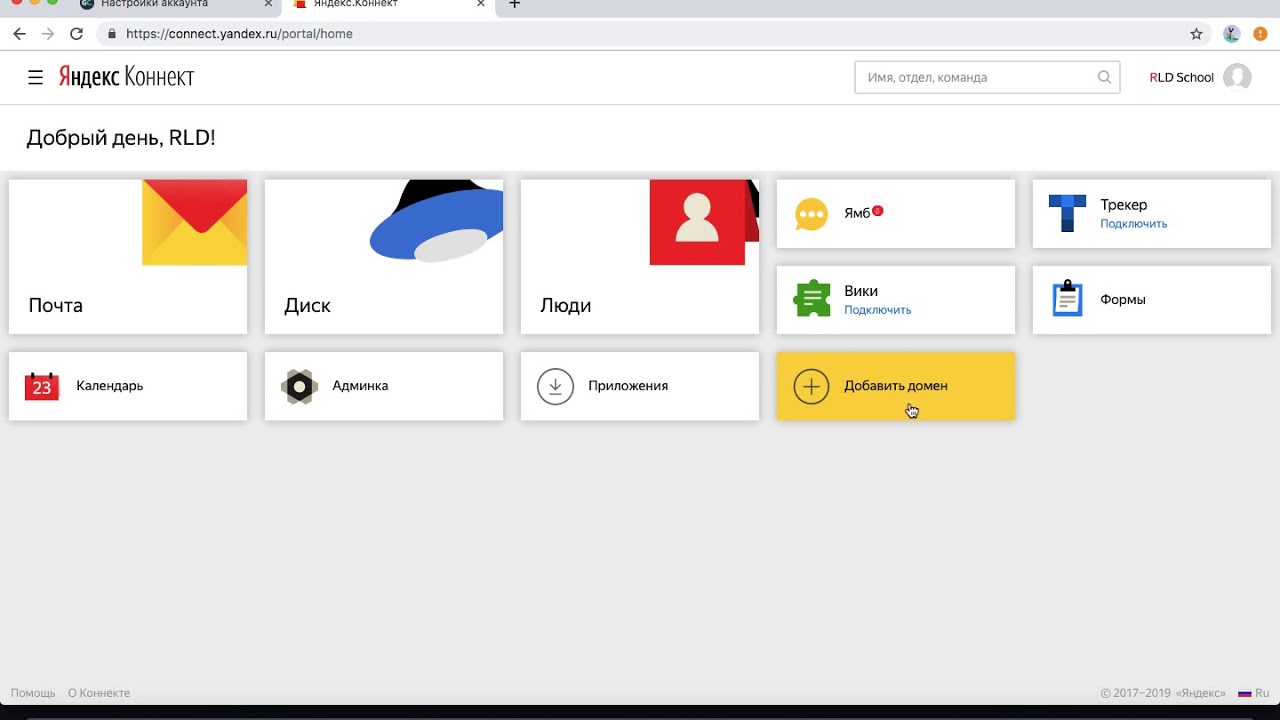Click the Вики title text

coord(861,291)
